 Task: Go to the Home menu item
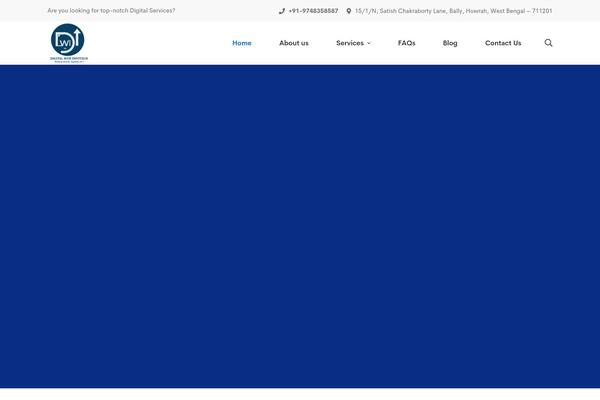click(242, 43)
